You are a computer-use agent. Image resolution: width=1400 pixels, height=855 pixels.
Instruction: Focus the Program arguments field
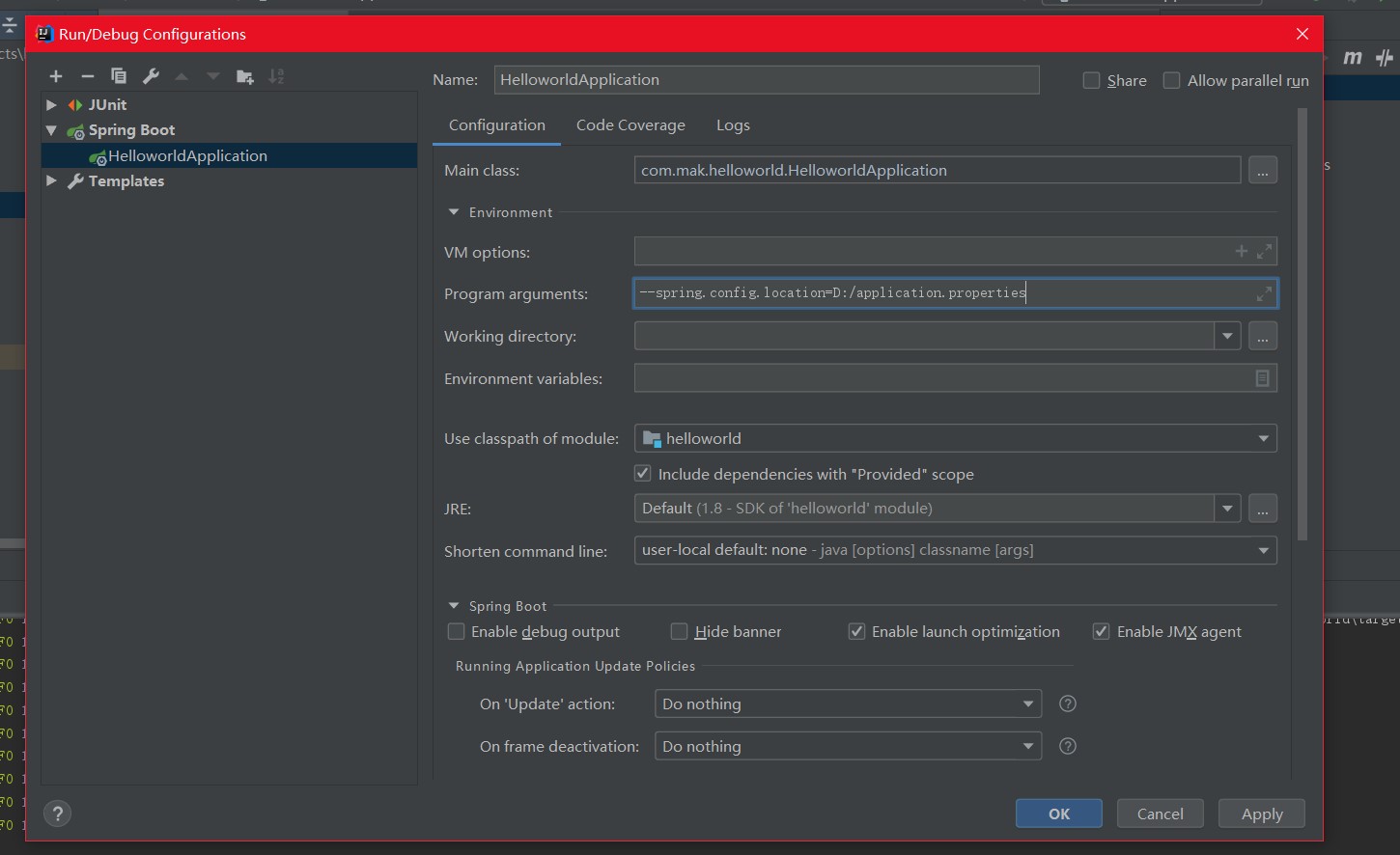tap(956, 293)
